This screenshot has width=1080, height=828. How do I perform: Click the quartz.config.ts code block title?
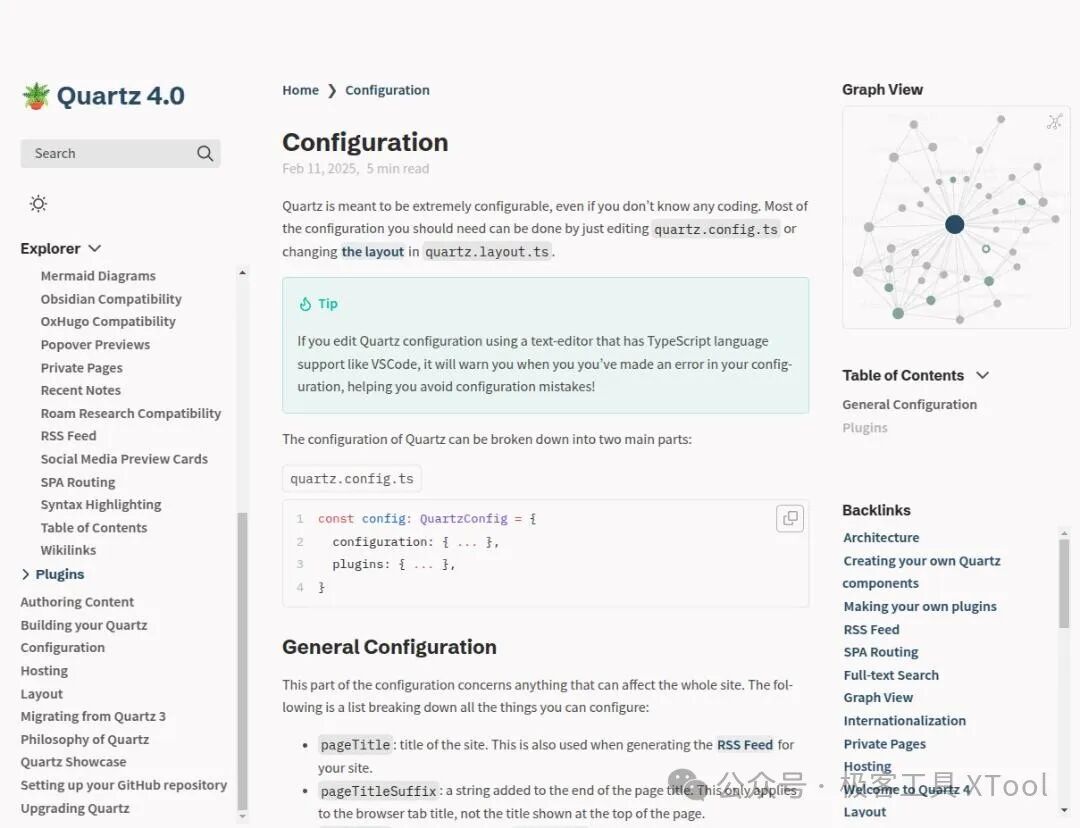(352, 479)
